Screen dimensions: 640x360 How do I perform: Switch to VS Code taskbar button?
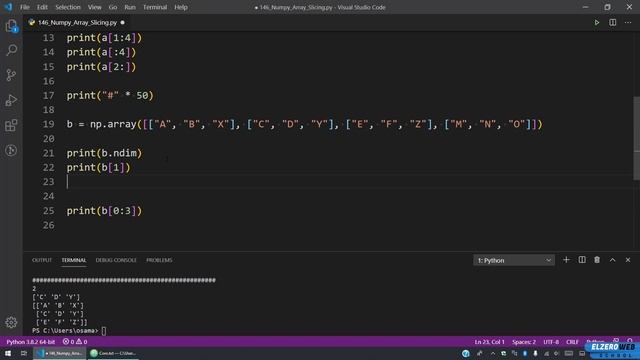(x=60, y=353)
